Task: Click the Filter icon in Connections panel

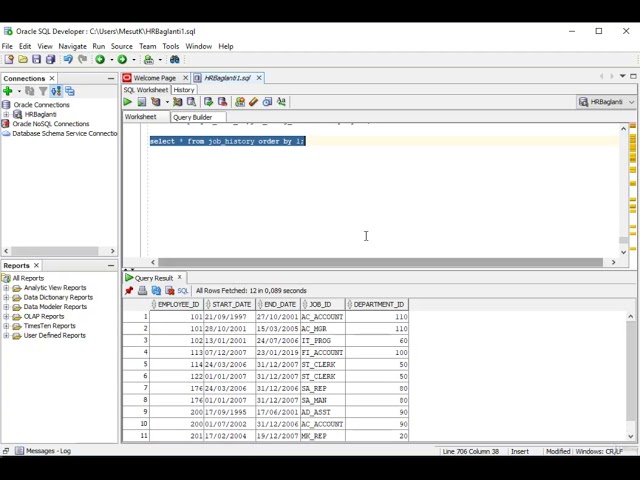Action: pos(43,91)
